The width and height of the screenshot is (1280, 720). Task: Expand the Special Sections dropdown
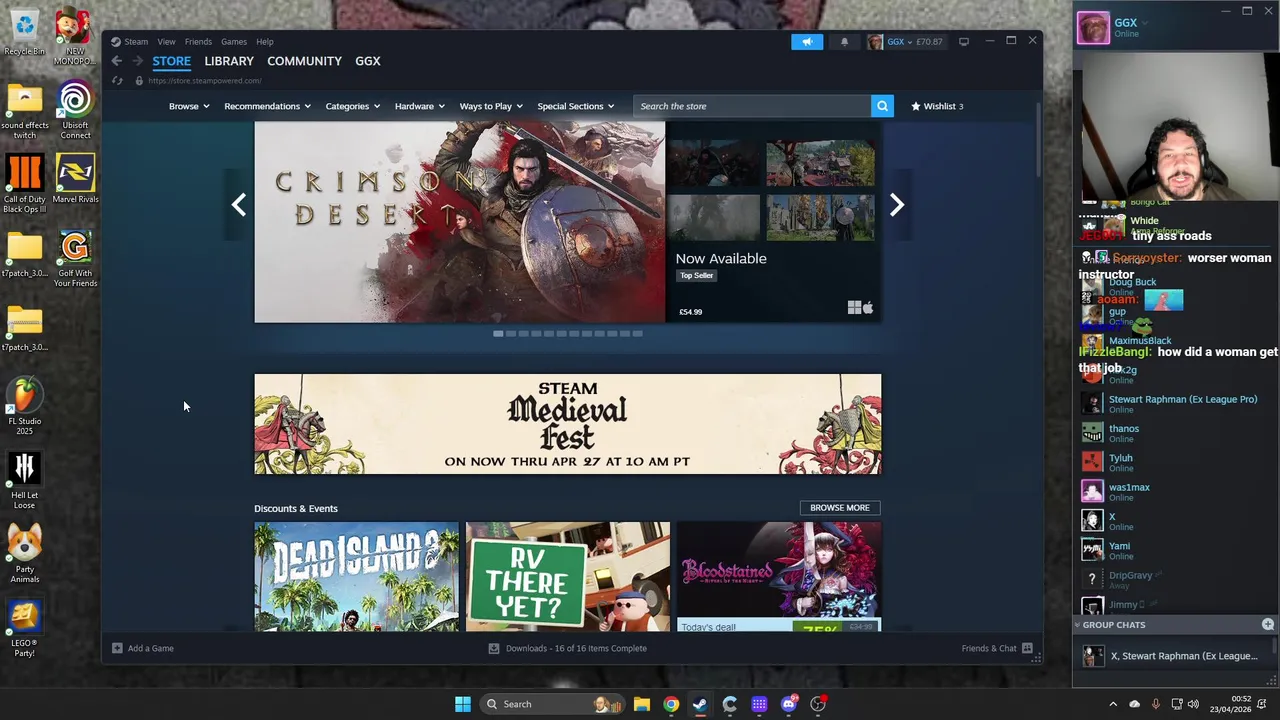pyautogui.click(x=576, y=106)
